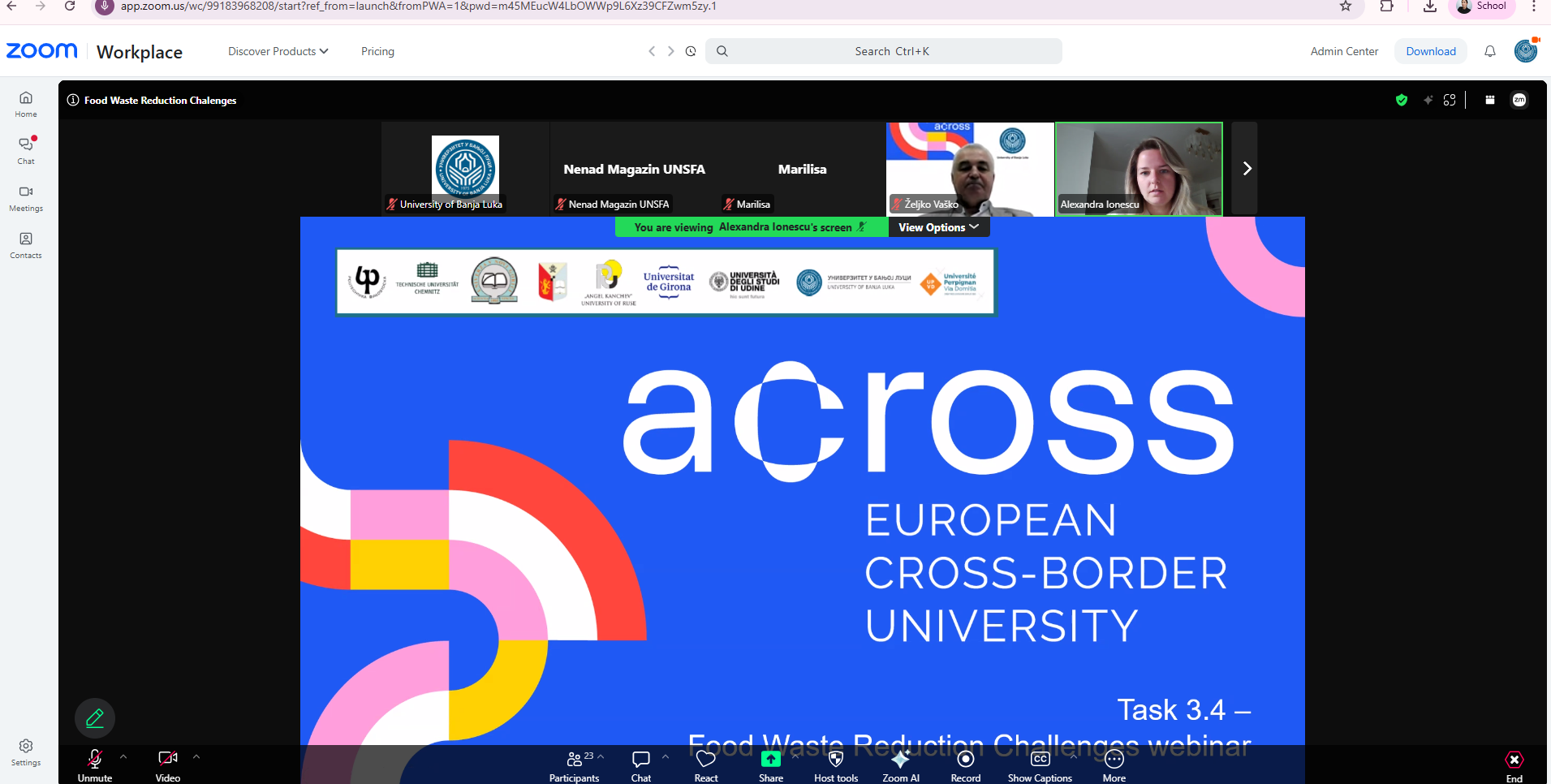Image resolution: width=1551 pixels, height=784 pixels.
Task: Select Željko Vaško's video thumbnail
Action: pos(970,169)
